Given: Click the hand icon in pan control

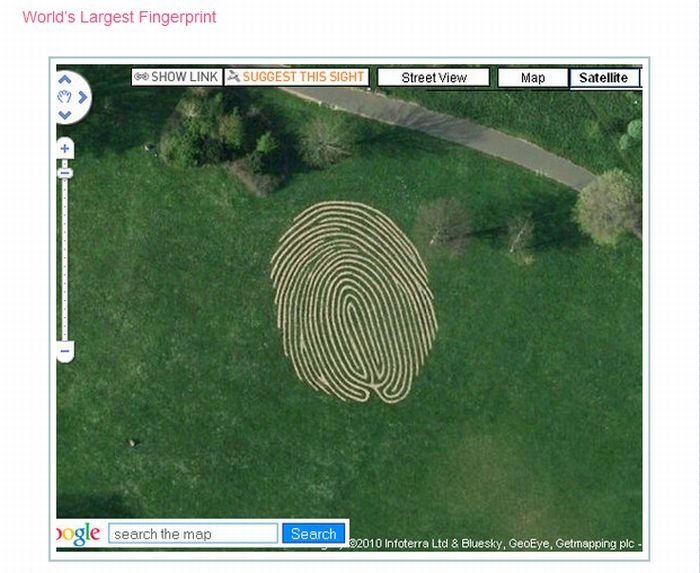Looking at the screenshot, I should point(65,97).
